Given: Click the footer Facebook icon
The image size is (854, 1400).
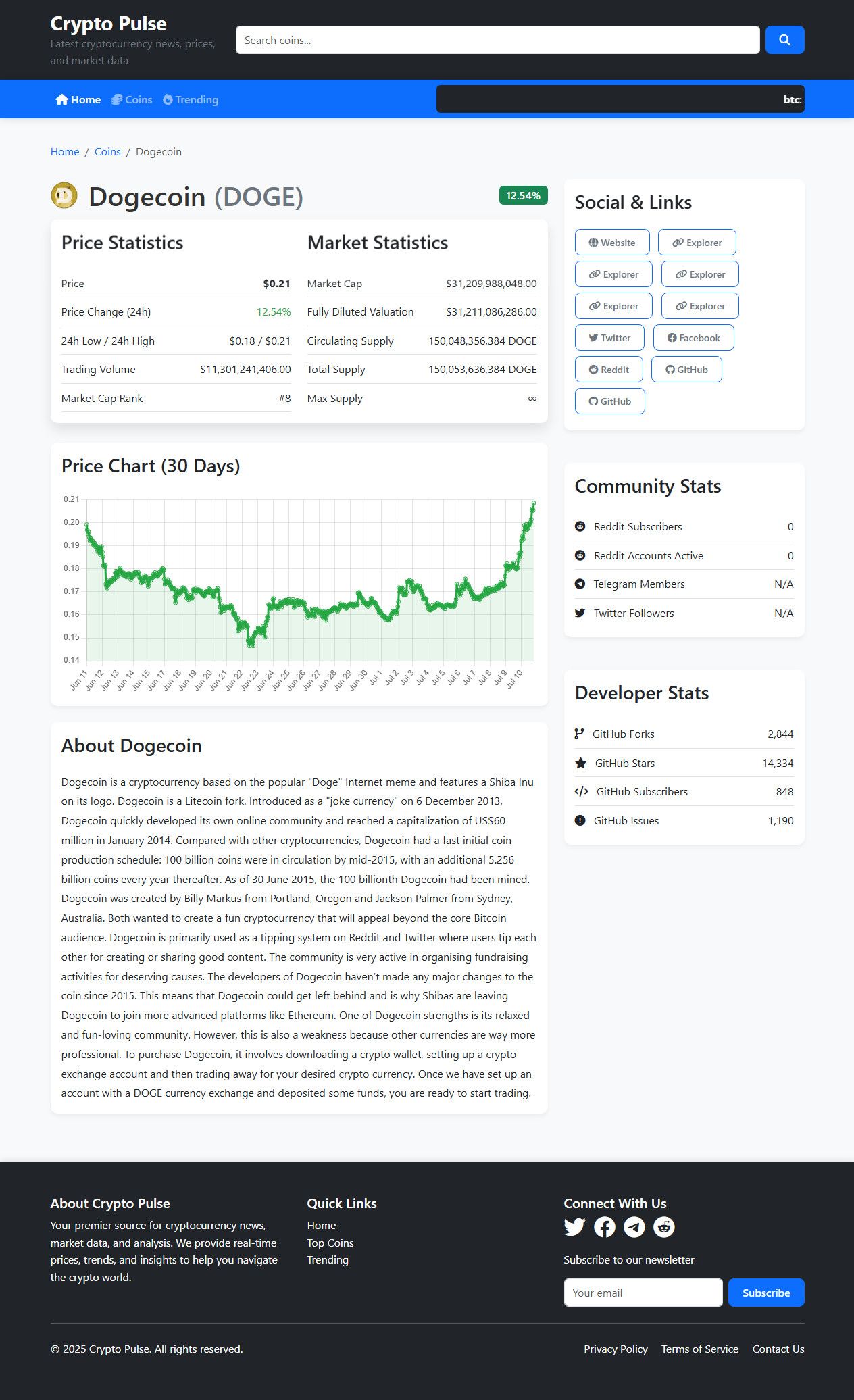Looking at the screenshot, I should click(605, 1226).
